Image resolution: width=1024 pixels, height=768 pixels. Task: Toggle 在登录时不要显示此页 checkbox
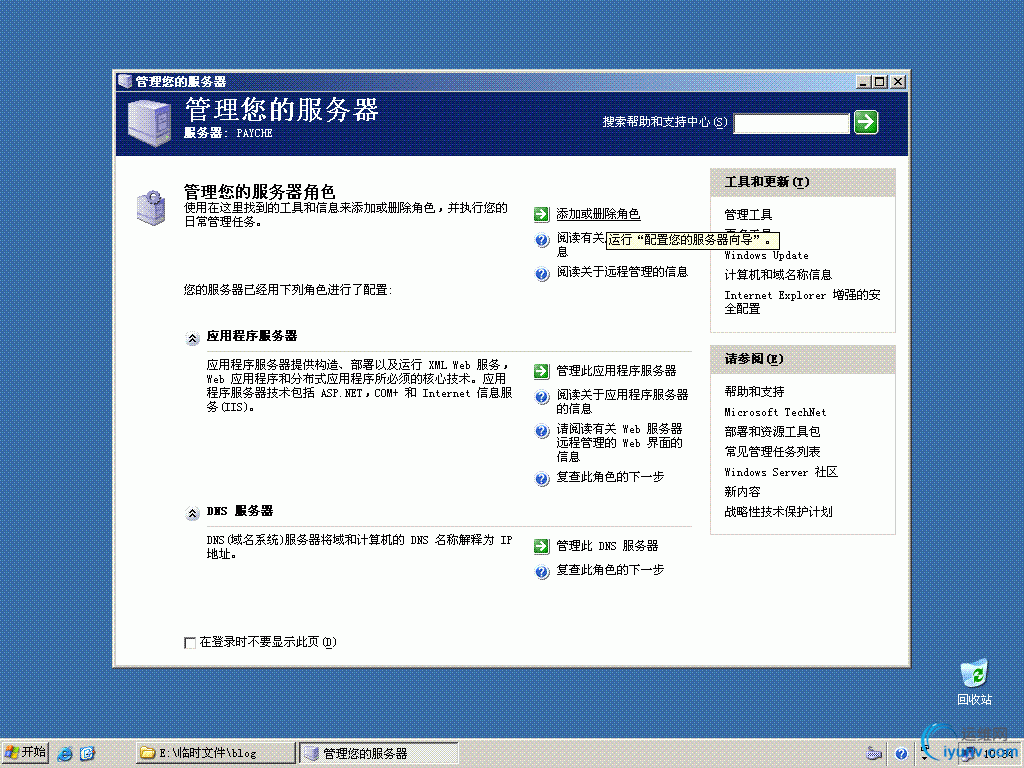[x=190, y=643]
